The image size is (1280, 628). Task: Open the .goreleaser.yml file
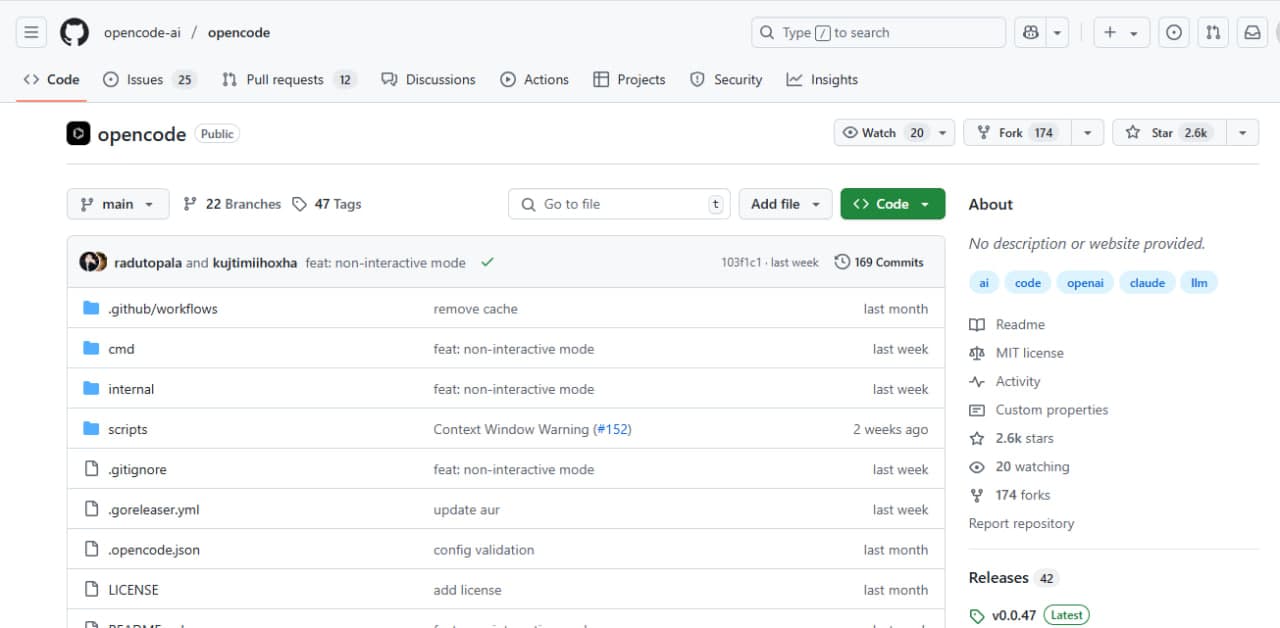154,509
